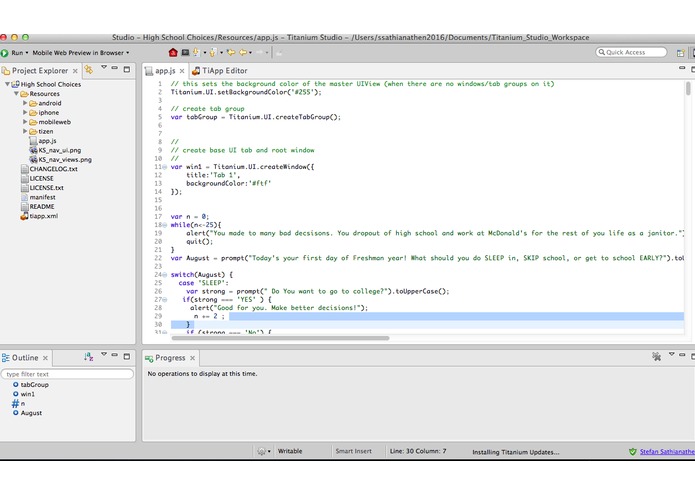Image resolution: width=695 pixels, height=494 pixels.
Task: Click the Next Annotation toolbar icon
Action: [x=196, y=52]
